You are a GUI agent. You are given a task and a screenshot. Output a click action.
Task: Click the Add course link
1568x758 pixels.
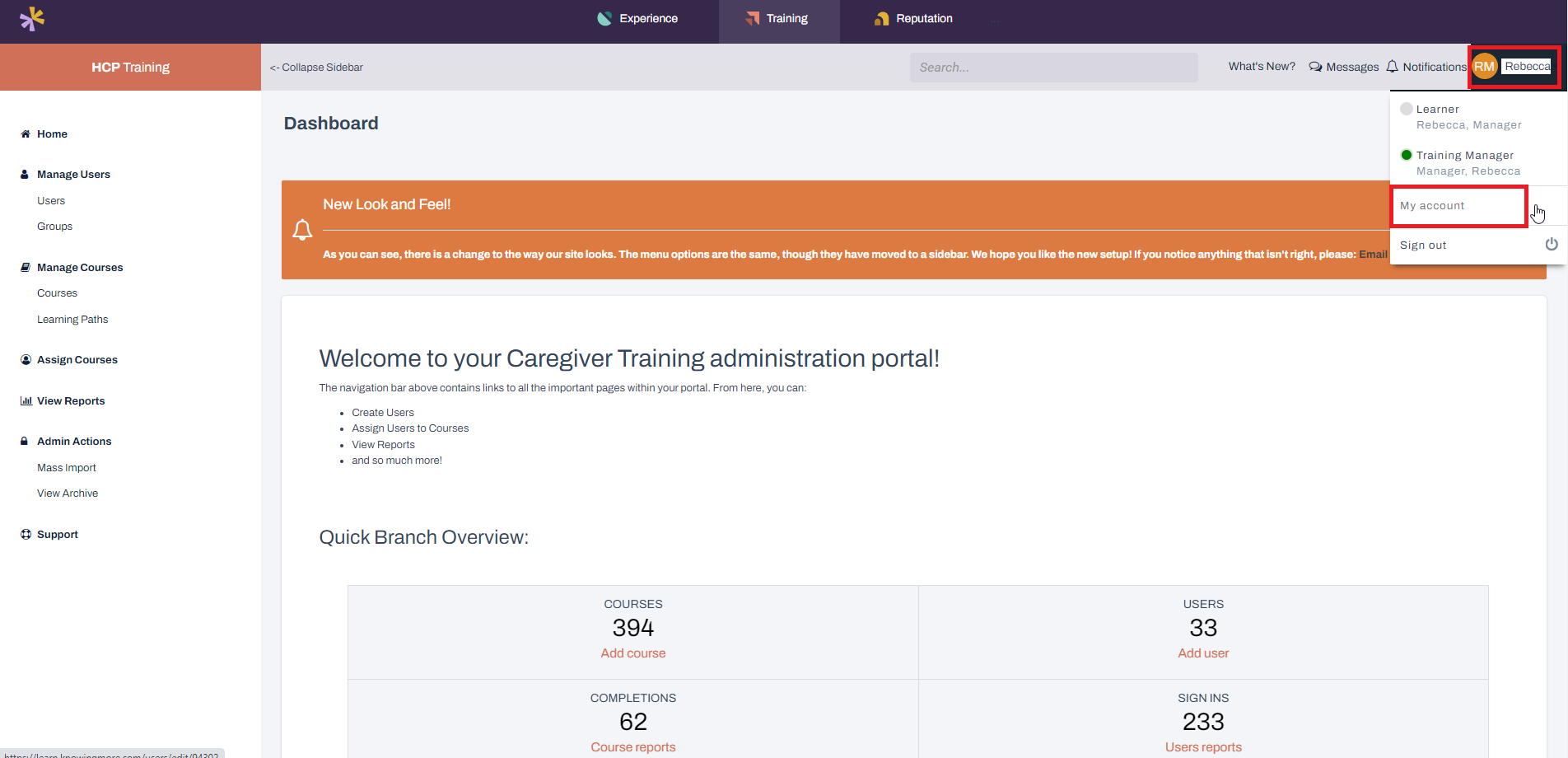[632, 653]
